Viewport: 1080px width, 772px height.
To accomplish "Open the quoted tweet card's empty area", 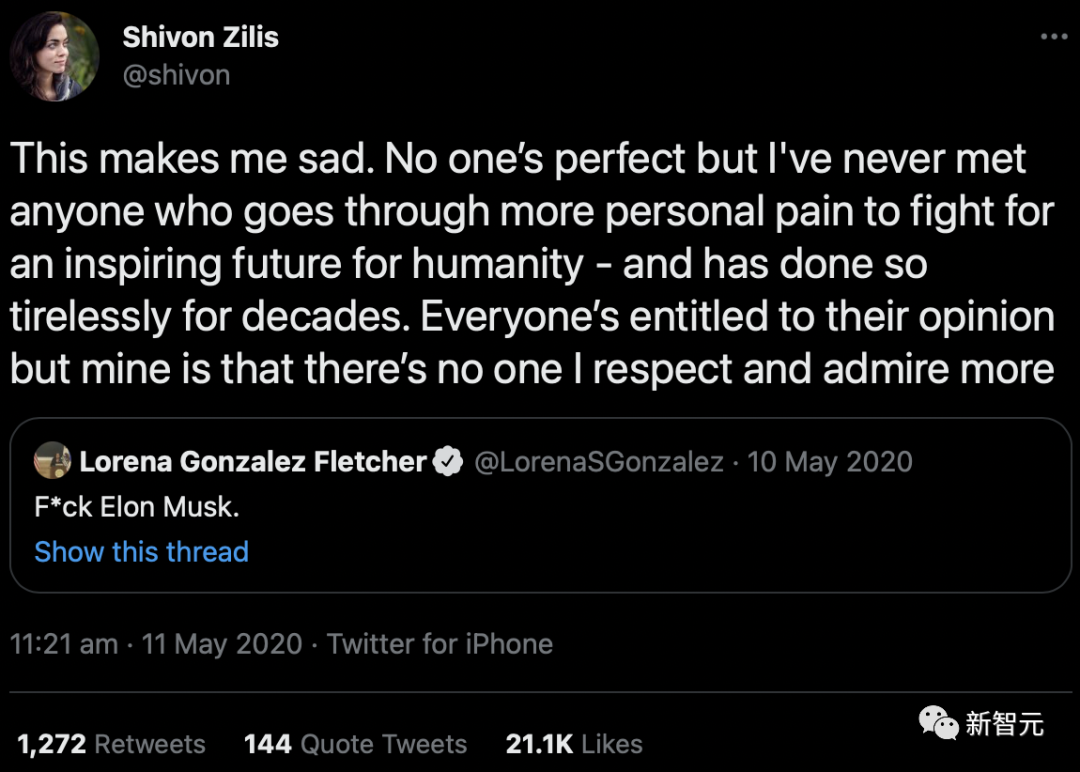I will point(700,540).
